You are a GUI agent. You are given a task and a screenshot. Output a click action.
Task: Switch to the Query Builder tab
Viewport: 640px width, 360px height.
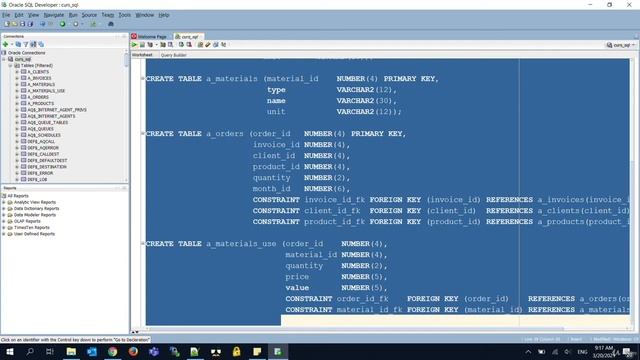coord(173,55)
